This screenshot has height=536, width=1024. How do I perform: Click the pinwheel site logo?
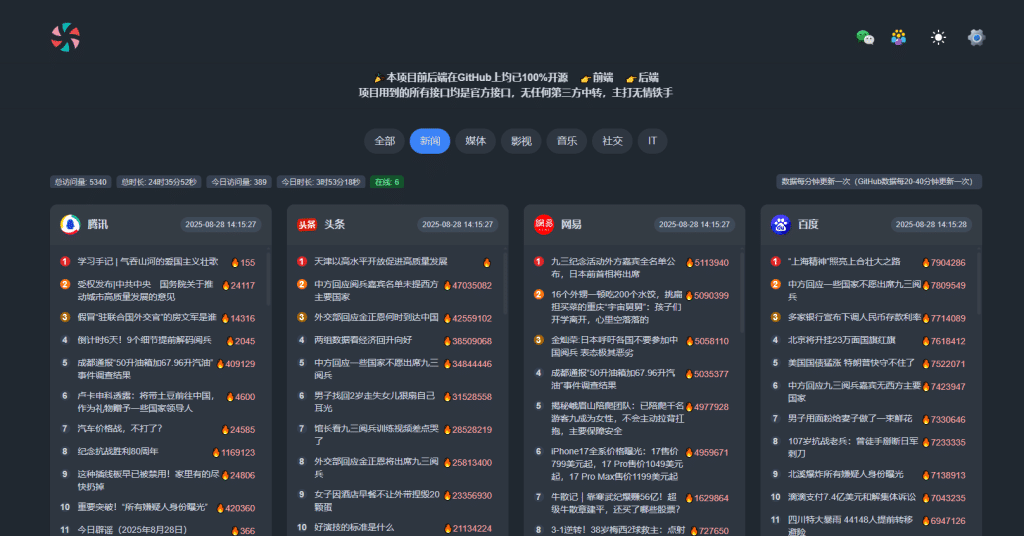[x=65, y=37]
